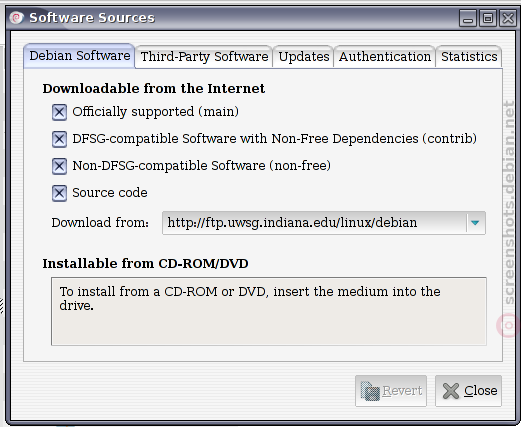Click the Debian swirl icon in title bar

tap(16, 18)
